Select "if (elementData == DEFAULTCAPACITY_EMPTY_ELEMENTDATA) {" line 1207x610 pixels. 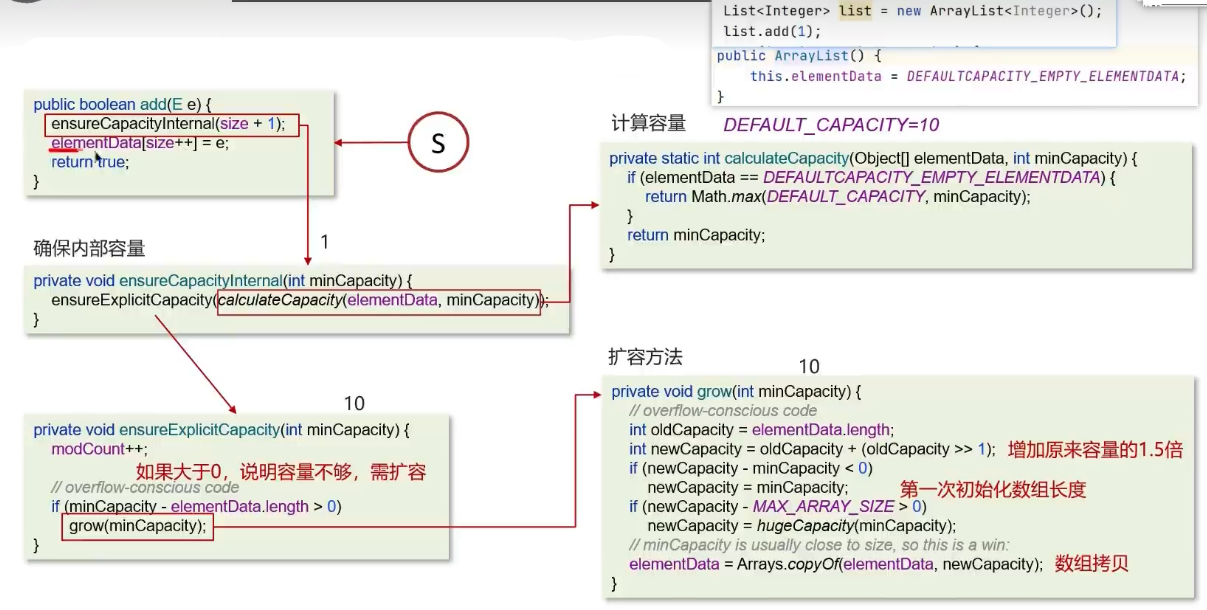click(x=870, y=178)
